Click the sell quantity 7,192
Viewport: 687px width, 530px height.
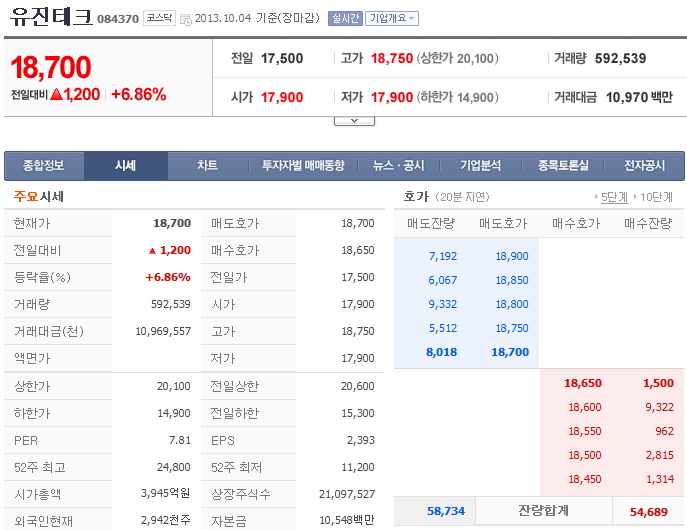pos(443,256)
